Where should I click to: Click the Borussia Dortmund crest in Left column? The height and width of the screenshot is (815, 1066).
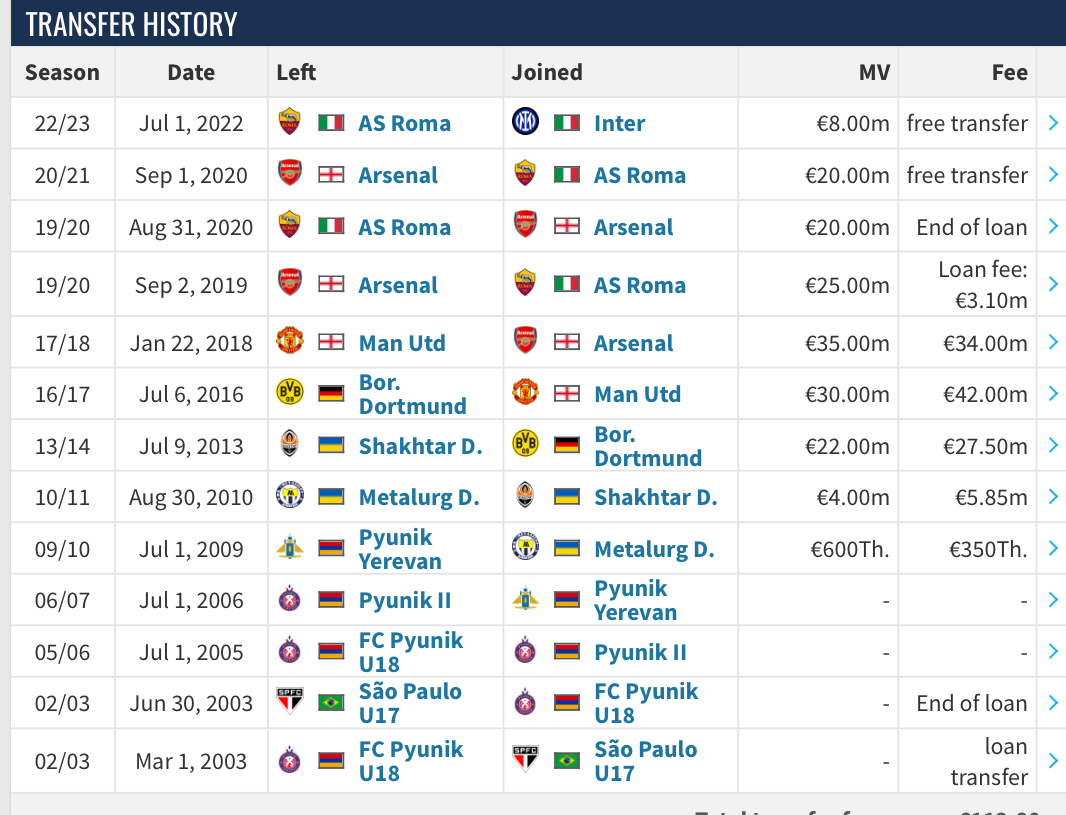tap(290, 393)
